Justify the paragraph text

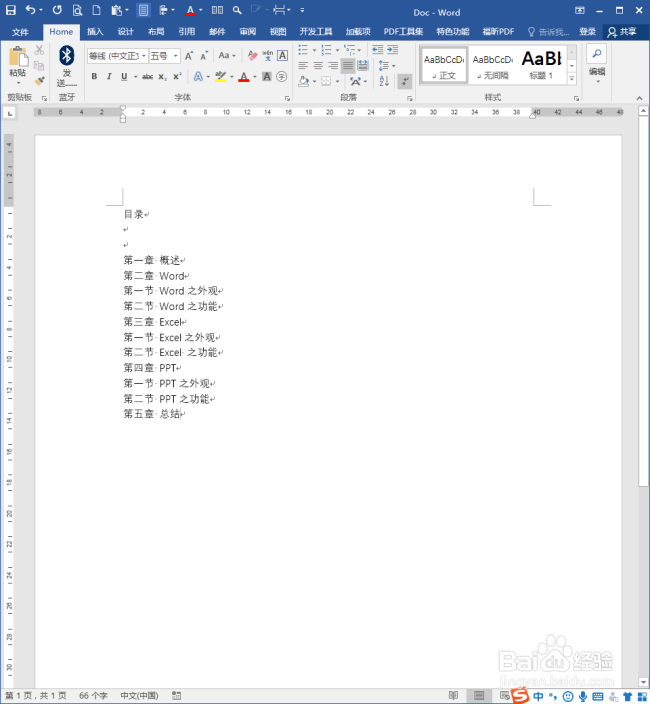tap(348, 66)
